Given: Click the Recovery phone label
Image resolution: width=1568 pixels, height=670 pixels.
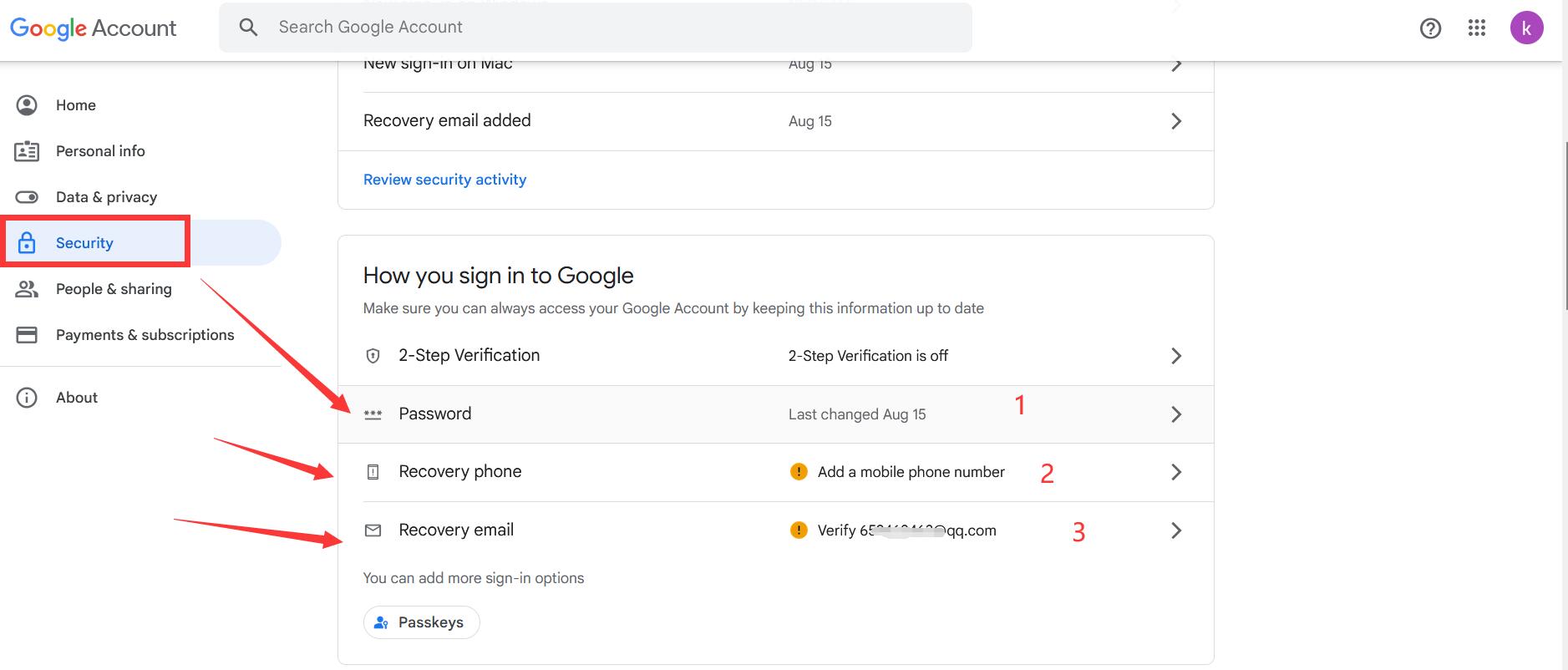Looking at the screenshot, I should pos(460,471).
